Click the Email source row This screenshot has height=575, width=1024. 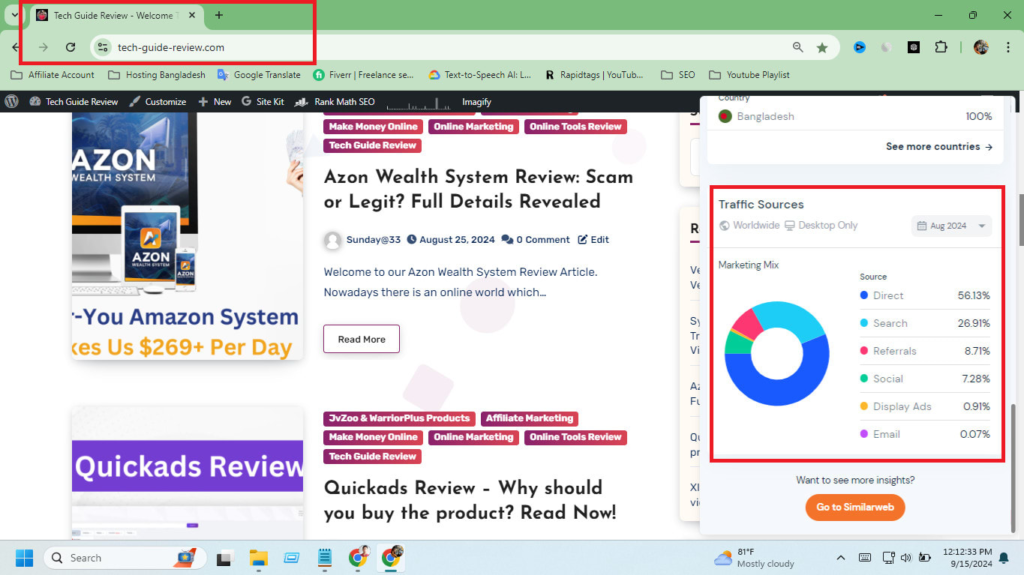click(x=925, y=434)
